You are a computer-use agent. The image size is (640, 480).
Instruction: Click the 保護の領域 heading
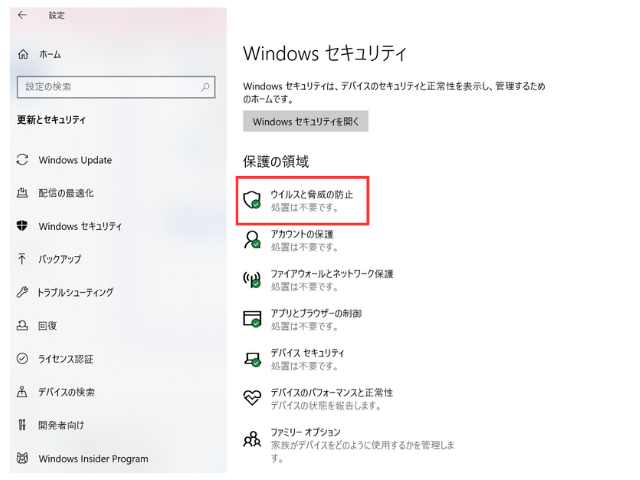tap(276, 162)
